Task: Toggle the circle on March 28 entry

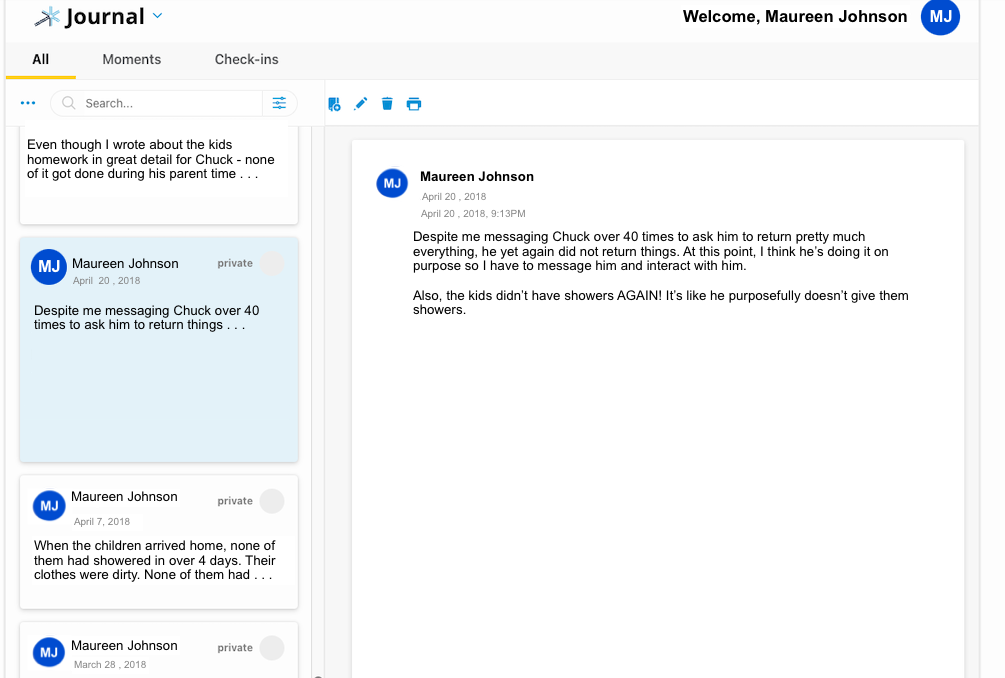Action: tap(272, 648)
